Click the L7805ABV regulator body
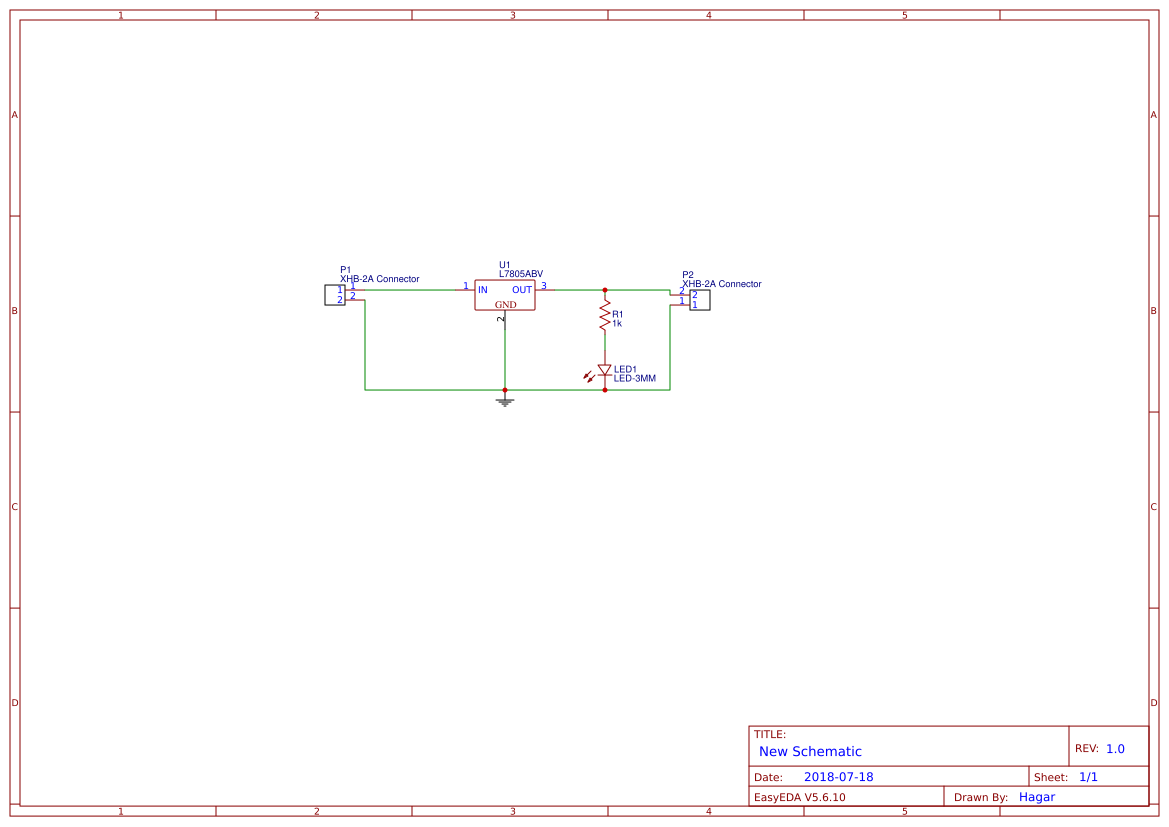This screenshot has width=1169, height=827. coord(505,296)
